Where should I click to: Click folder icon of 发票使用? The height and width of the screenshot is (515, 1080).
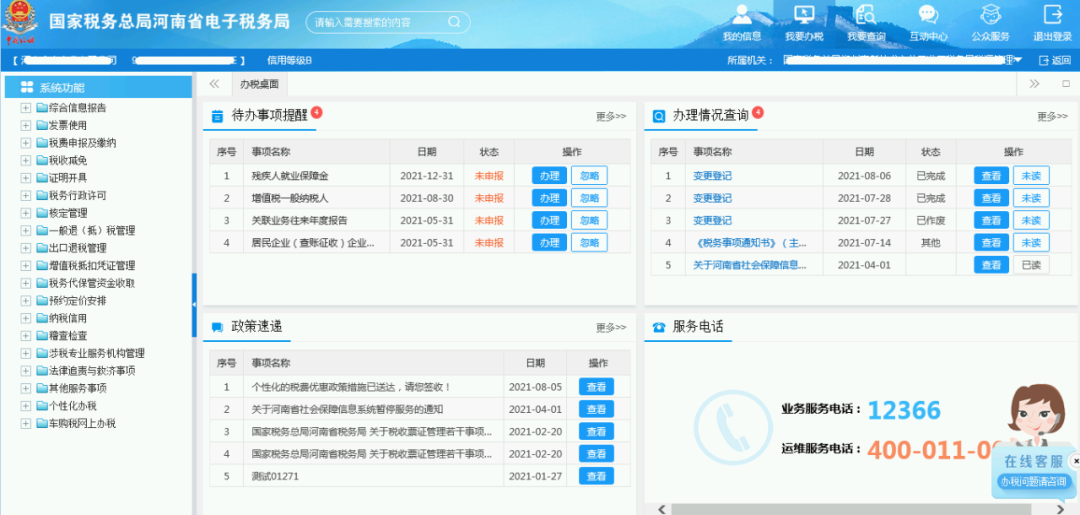point(42,125)
